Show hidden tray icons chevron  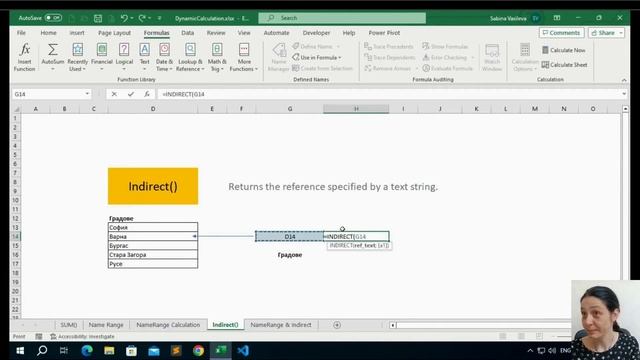coord(530,351)
